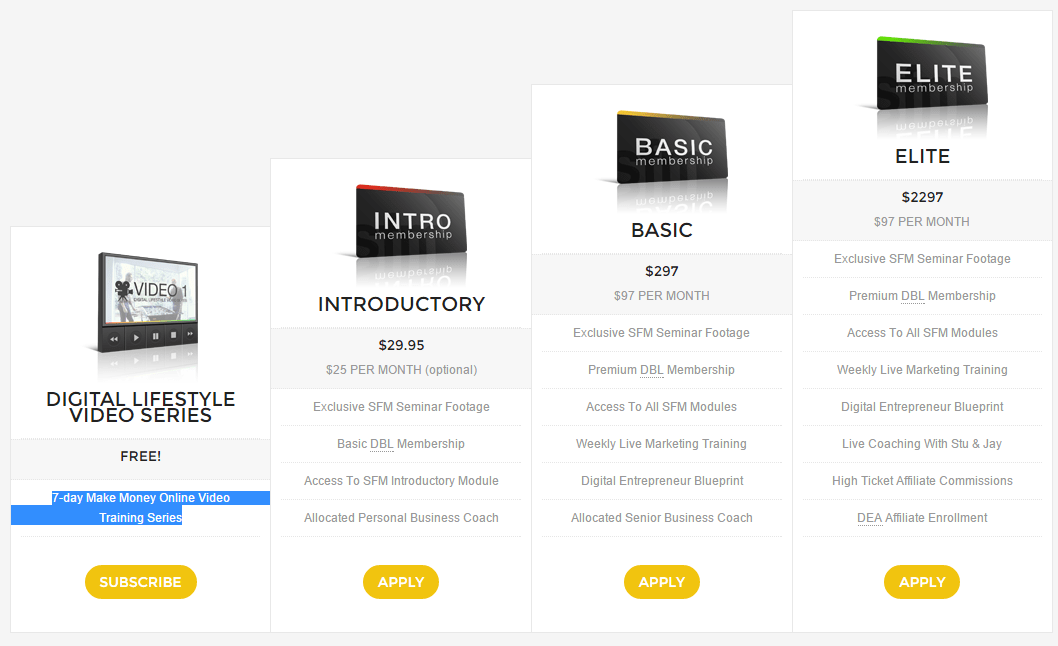Click 'Exclusive SFM Seminar Footage' in Basic plan
The image size is (1058, 646).
tap(661, 333)
